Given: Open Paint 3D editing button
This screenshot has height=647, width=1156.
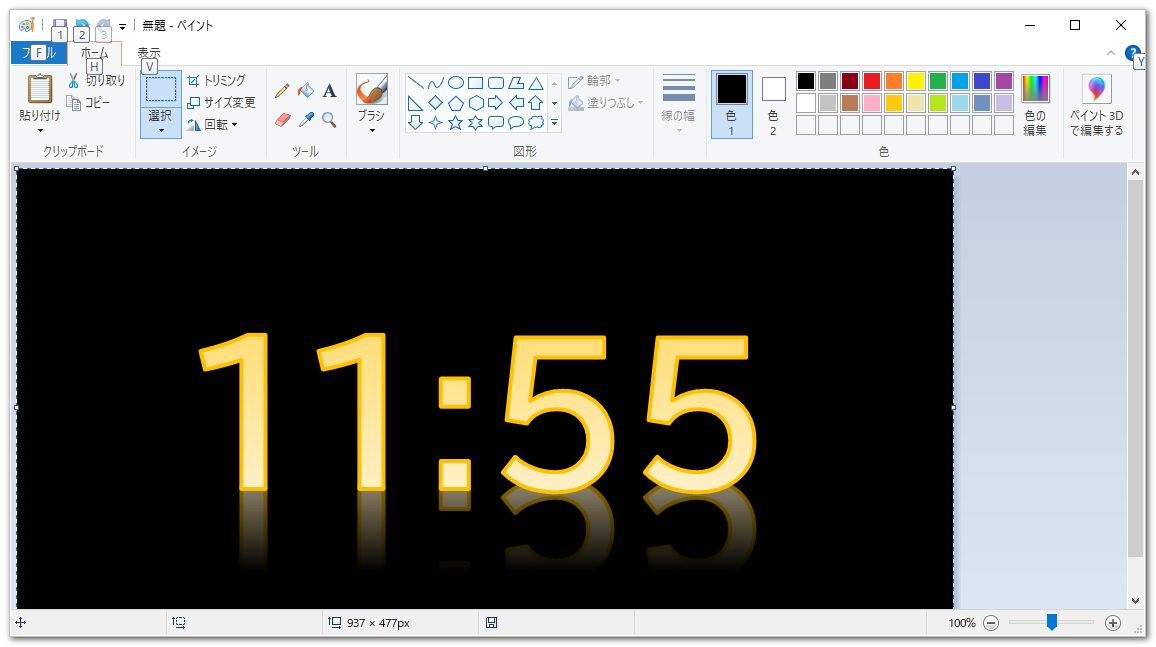Looking at the screenshot, I should point(1096,105).
